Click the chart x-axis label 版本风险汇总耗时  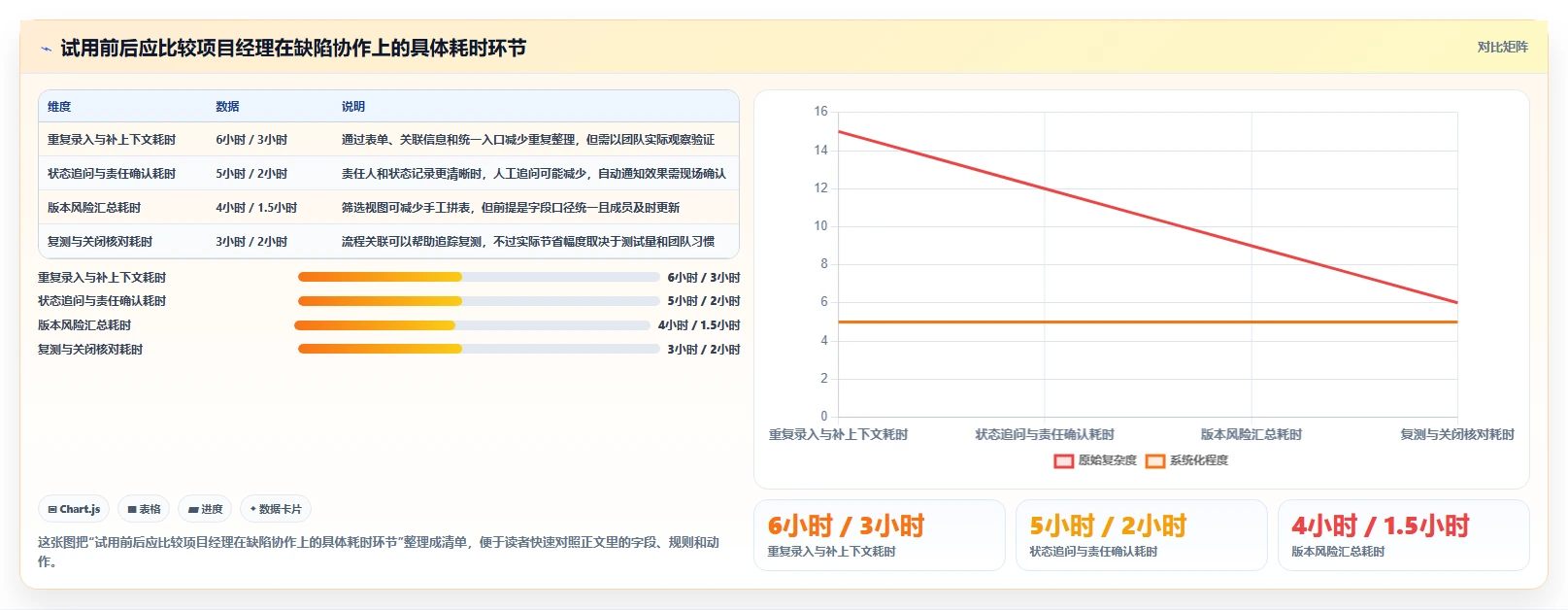click(x=1251, y=435)
